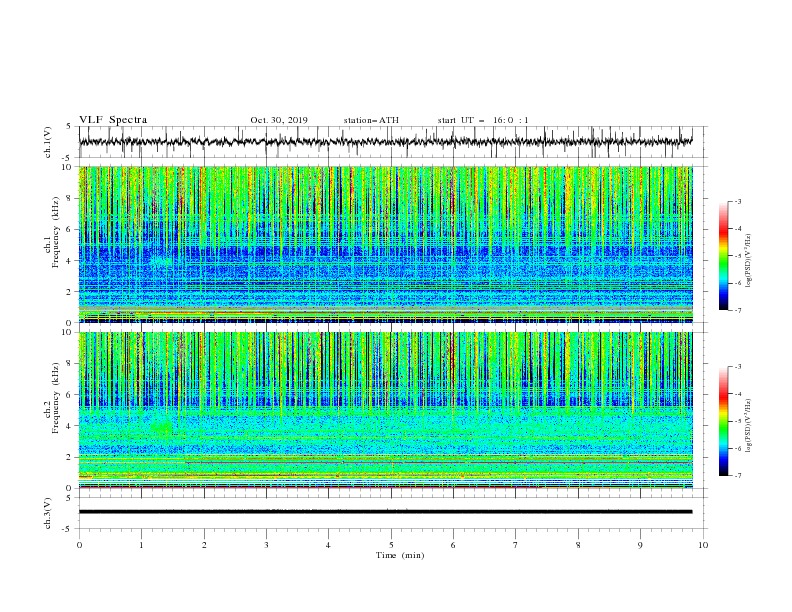Click the "ch.3(V)" vertical axis label
This screenshot has height=612, width=792.
pyautogui.click(x=48, y=513)
